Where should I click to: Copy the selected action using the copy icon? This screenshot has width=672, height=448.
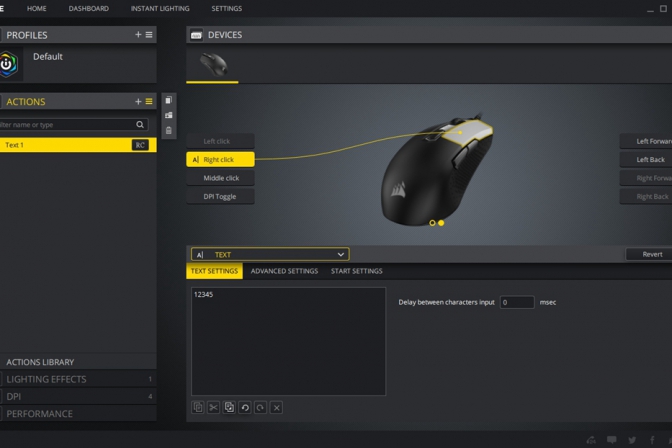(x=168, y=100)
